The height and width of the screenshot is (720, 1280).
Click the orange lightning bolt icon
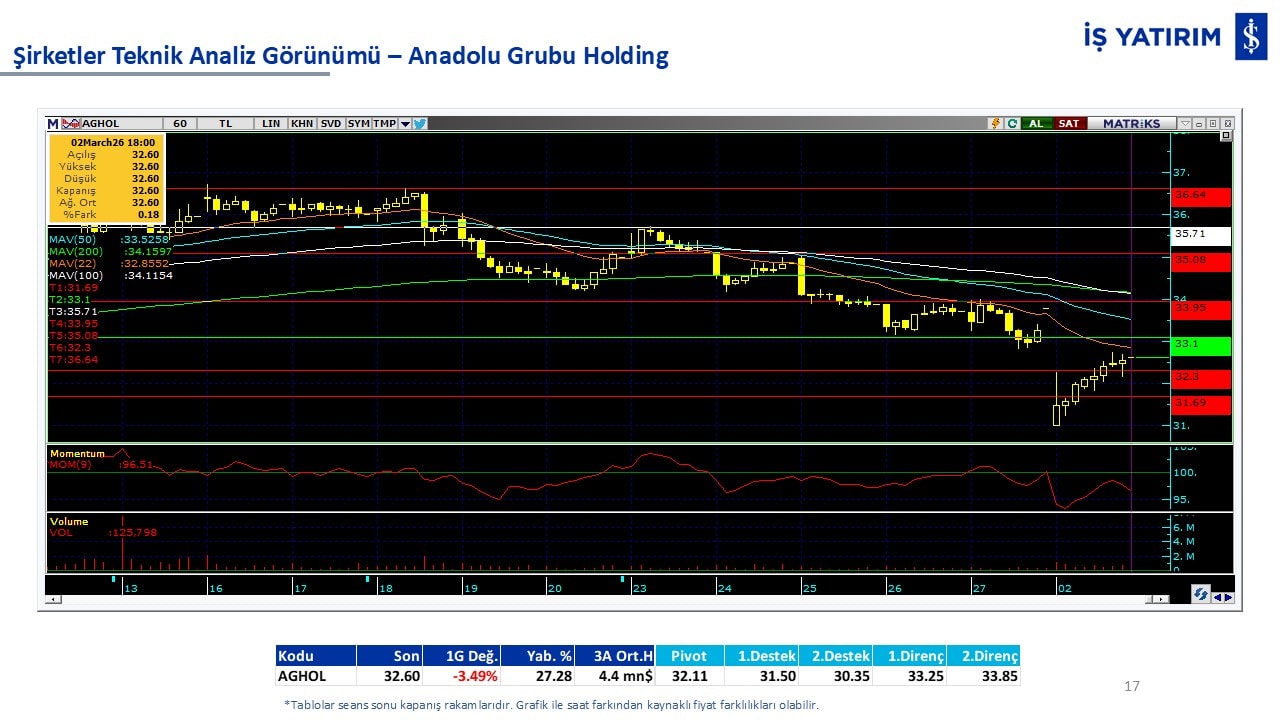tap(995, 124)
